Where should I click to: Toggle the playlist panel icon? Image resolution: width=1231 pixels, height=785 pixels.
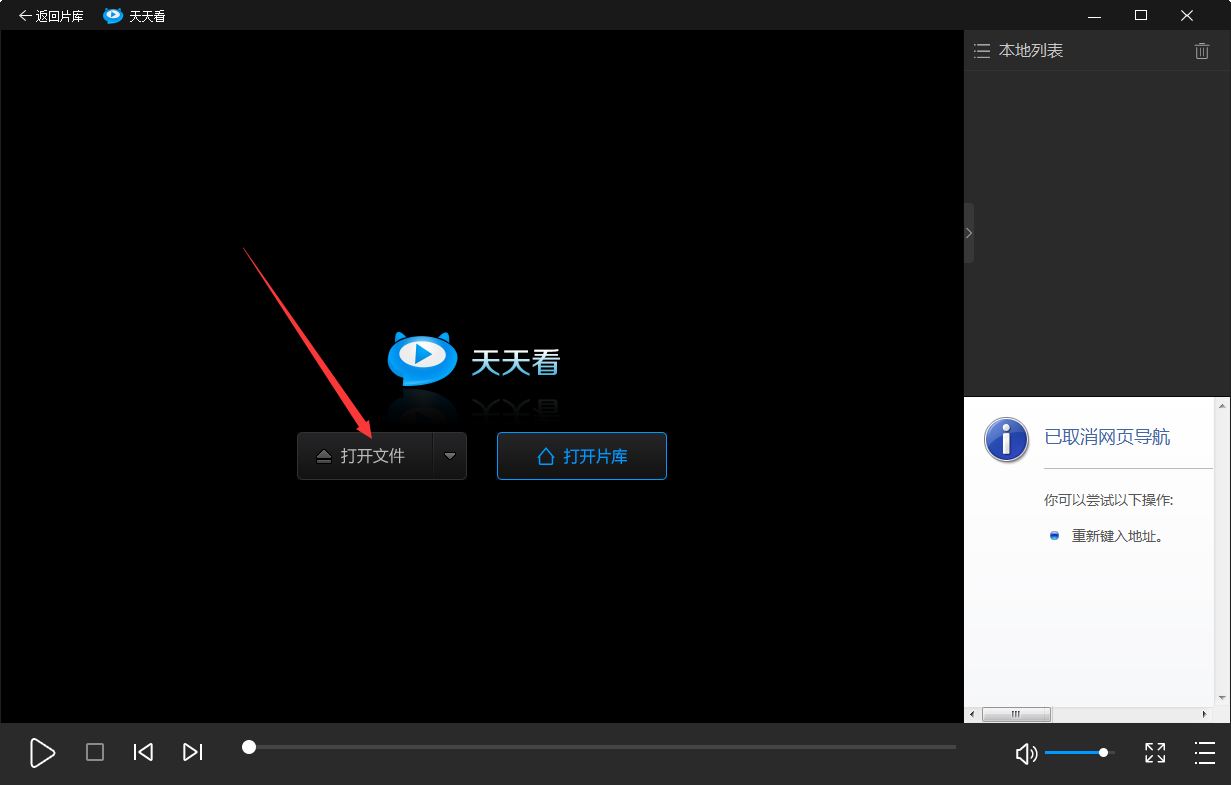(x=1204, y=753)
